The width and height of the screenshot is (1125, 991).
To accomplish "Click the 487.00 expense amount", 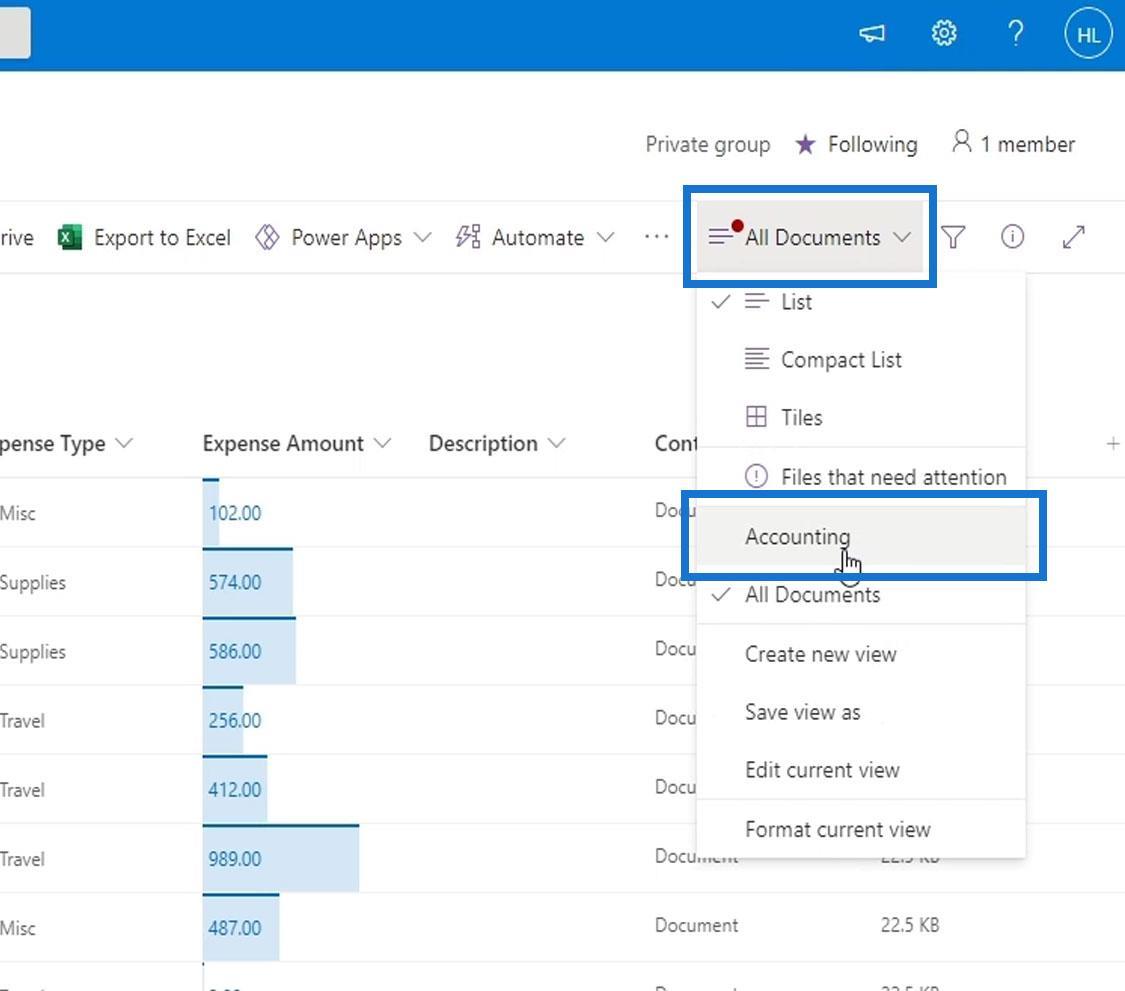I will (x=235, y=928).
